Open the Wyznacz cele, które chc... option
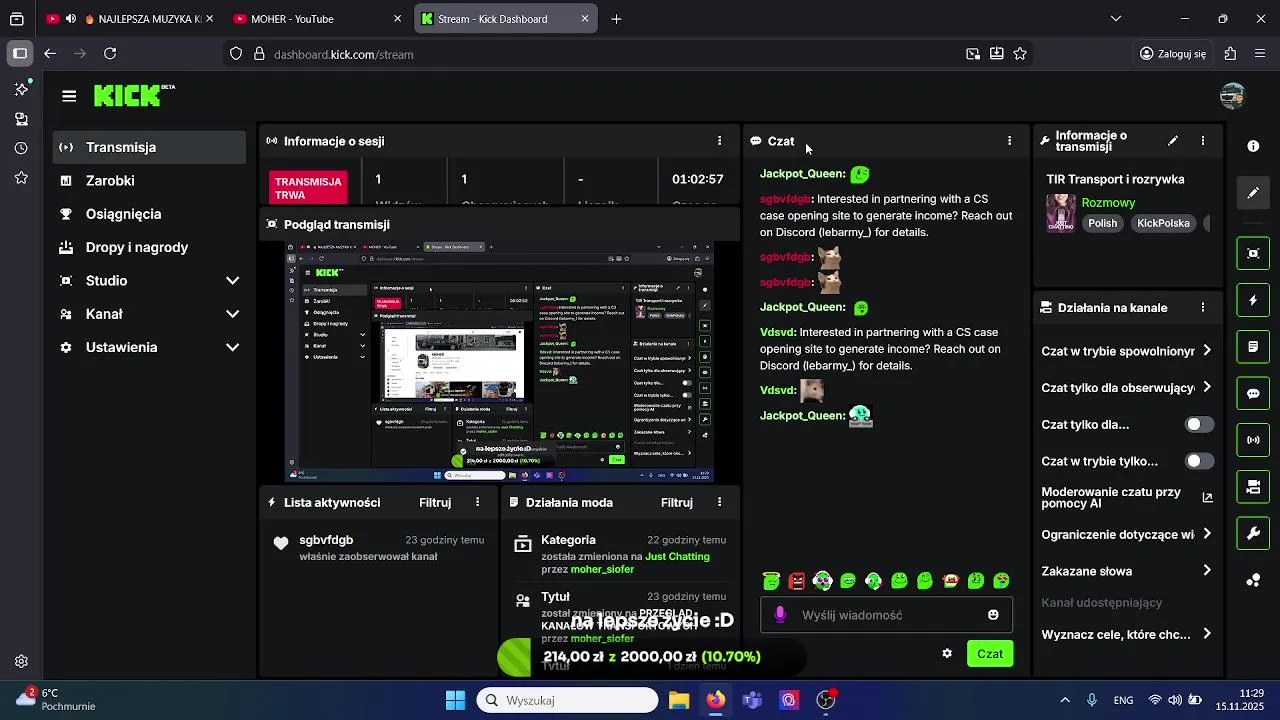The width and height of the screenshot is (1280, 720). pos(1127,634)
